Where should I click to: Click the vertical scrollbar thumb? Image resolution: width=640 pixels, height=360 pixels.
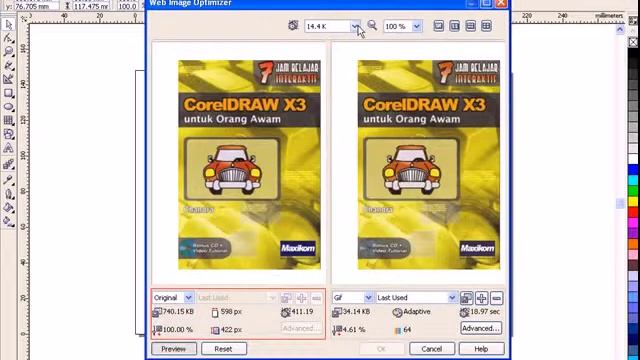(x=620, y=203)
